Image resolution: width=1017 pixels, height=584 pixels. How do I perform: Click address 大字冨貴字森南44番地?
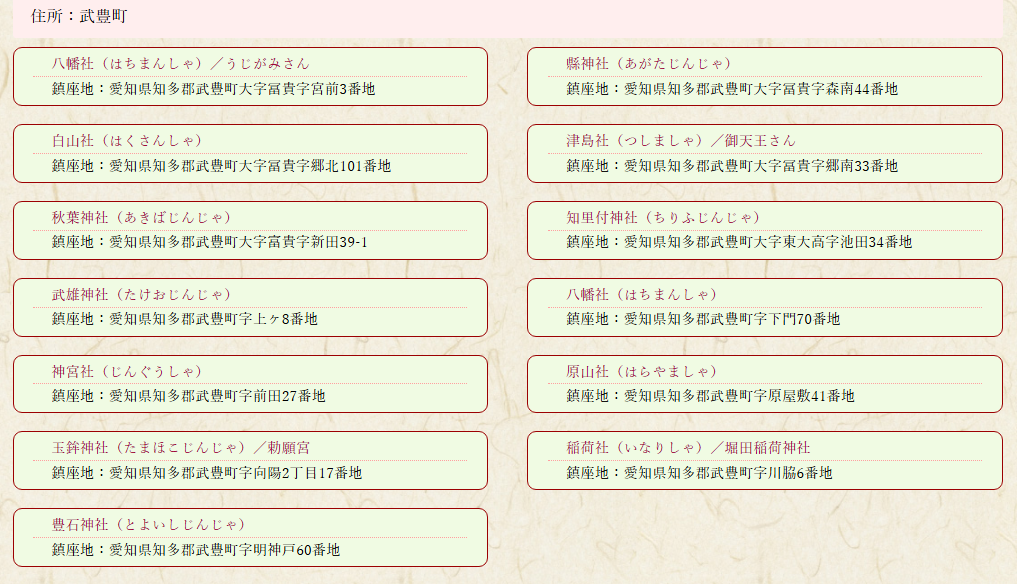pos(732,89)
